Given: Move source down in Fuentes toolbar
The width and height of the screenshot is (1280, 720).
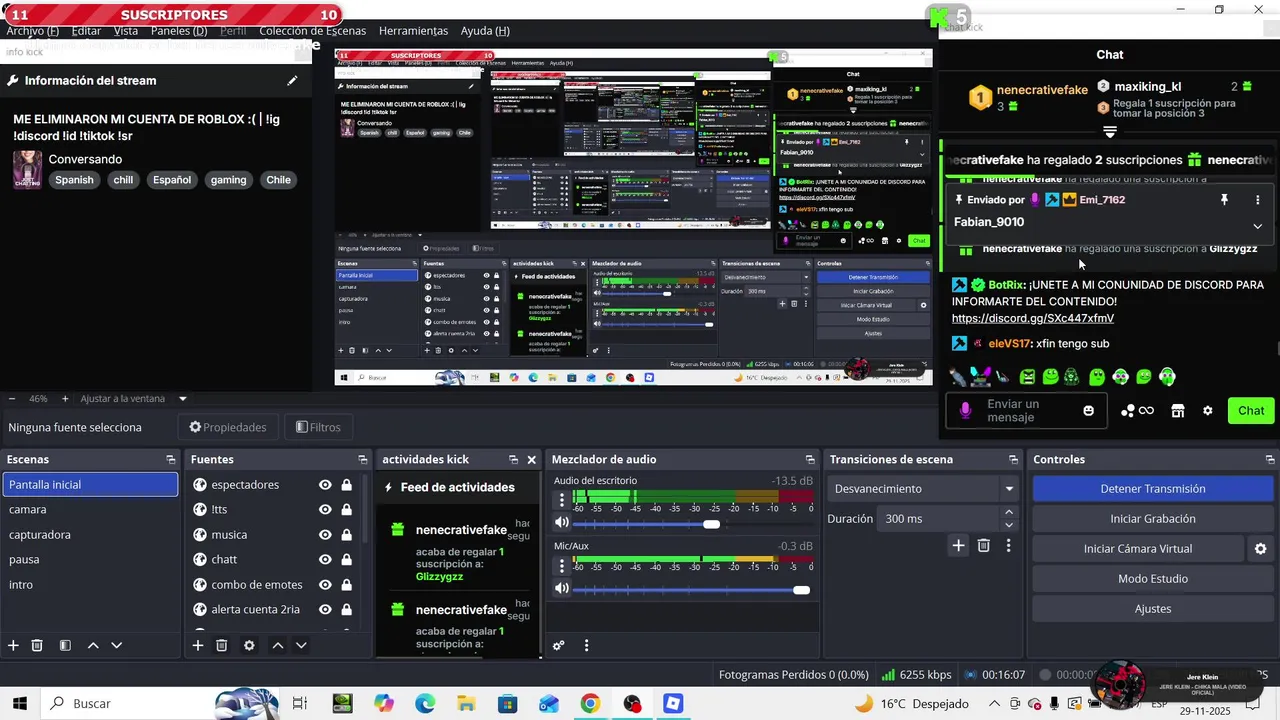Looking at the screenshot, I should tap(301, 645).
